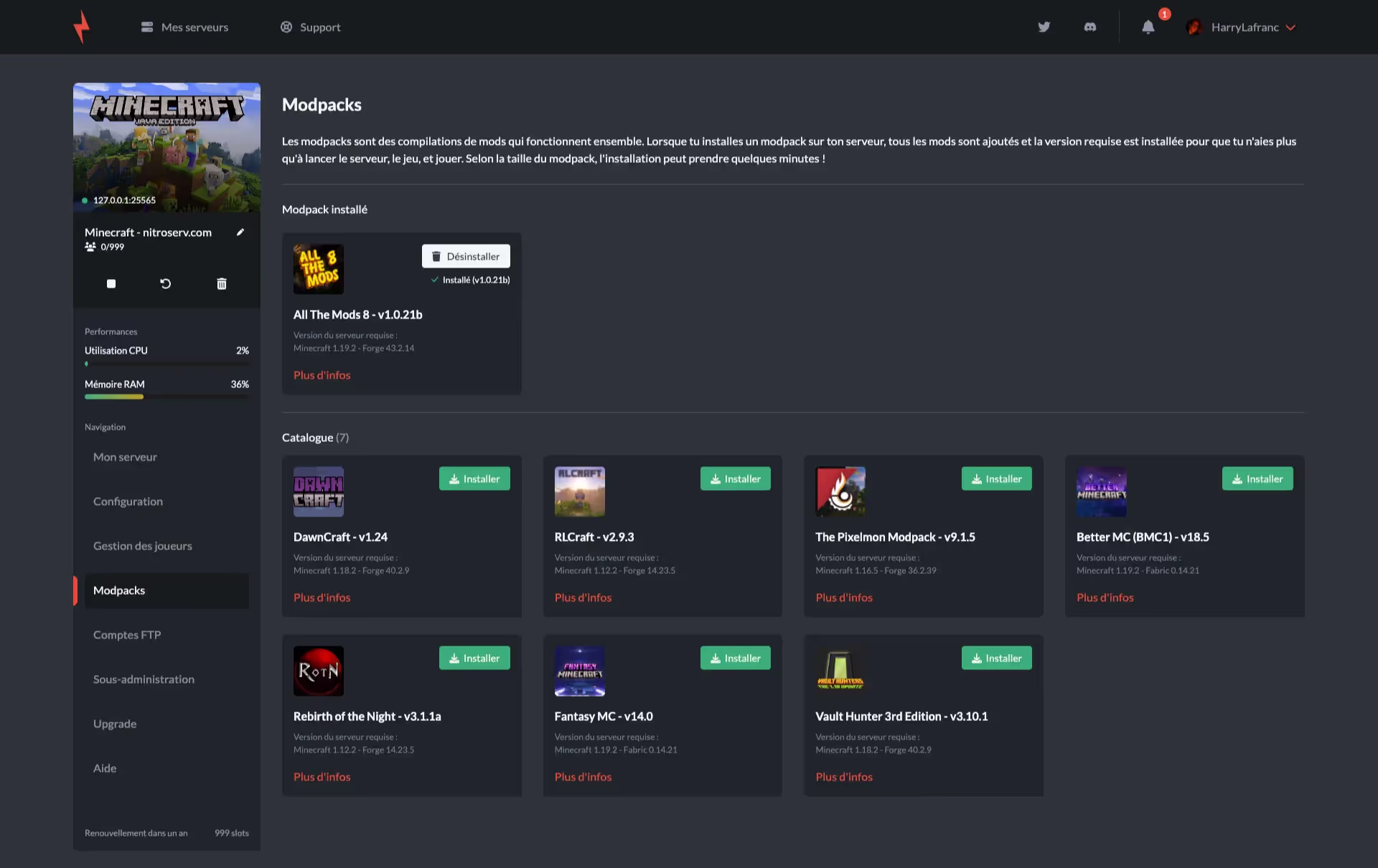Install the Fantasy MC modpack

(736, 658)
